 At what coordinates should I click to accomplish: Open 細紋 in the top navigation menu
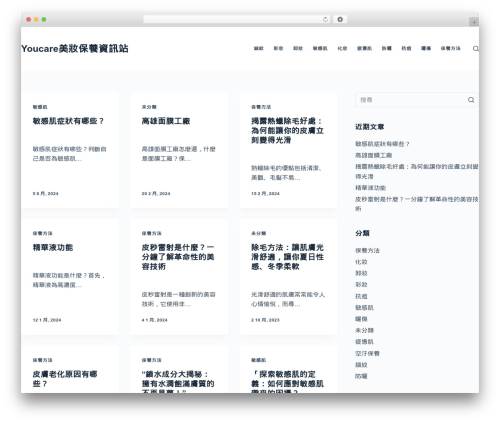coord(259,49)
